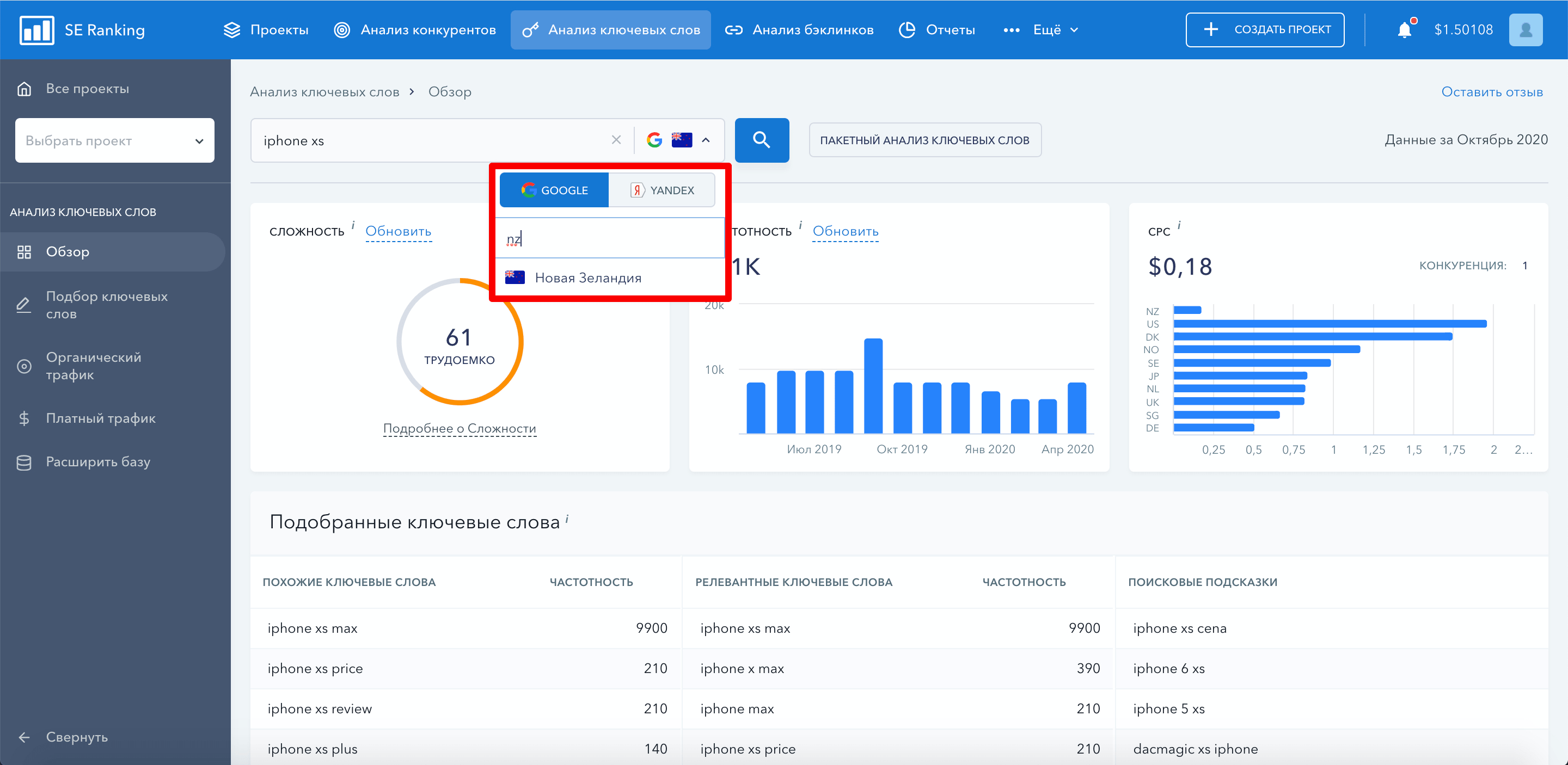The height and width of the screenshot is (765, 1568).
Task: Click the home icon for Все проекты
Action: tap(24, 89)
